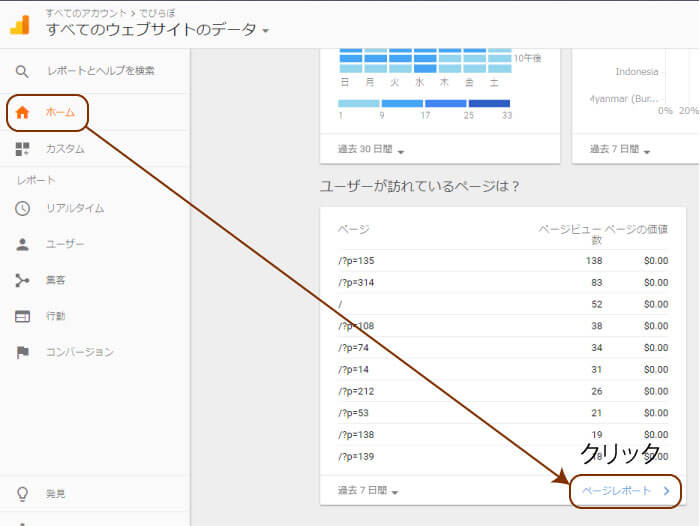Click page row /?p=135
The image size is (700, 526).
(x=503, y=261)
